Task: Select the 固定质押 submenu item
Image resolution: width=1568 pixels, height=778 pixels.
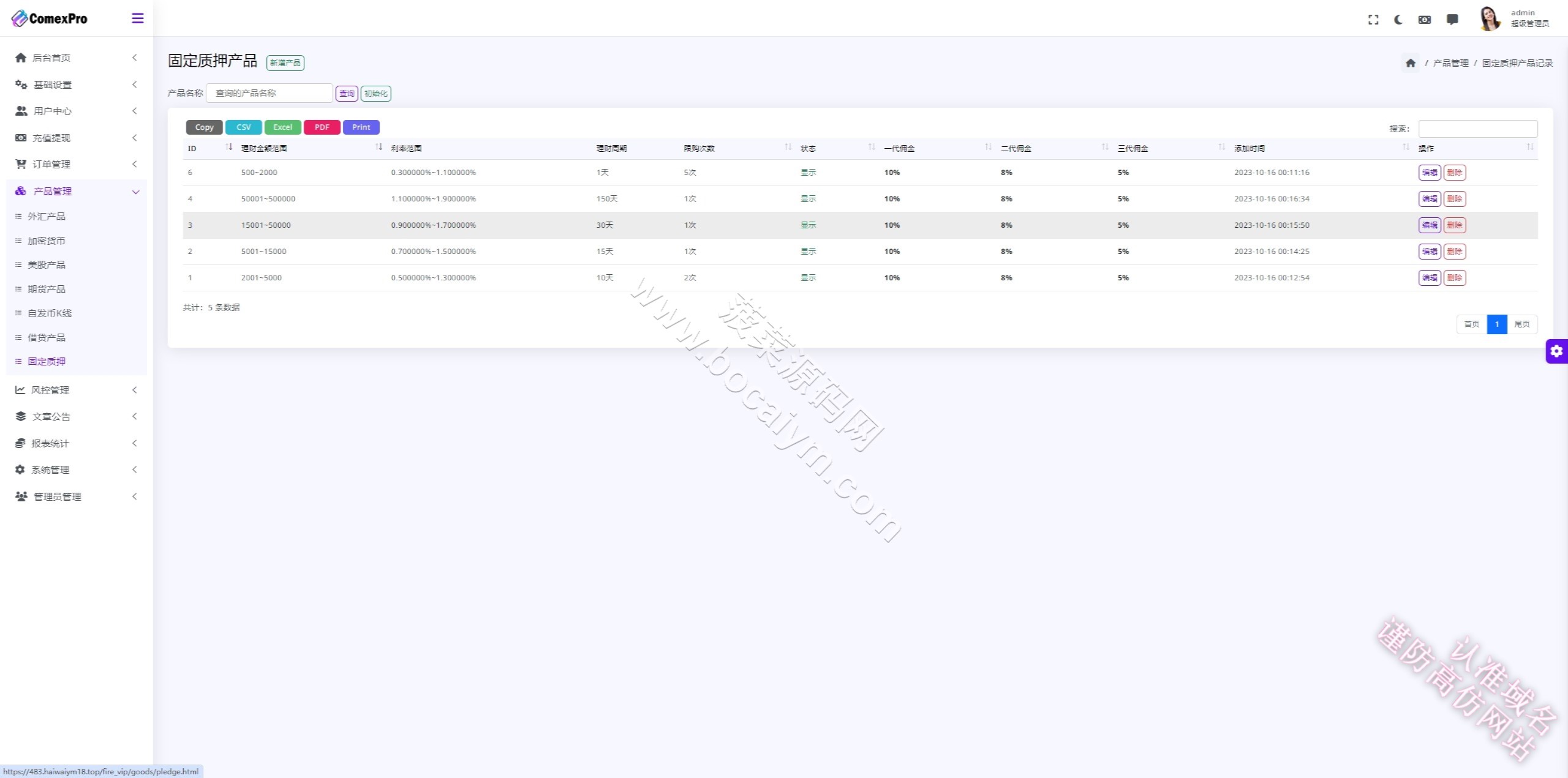Action: click(x=47, y=361)
